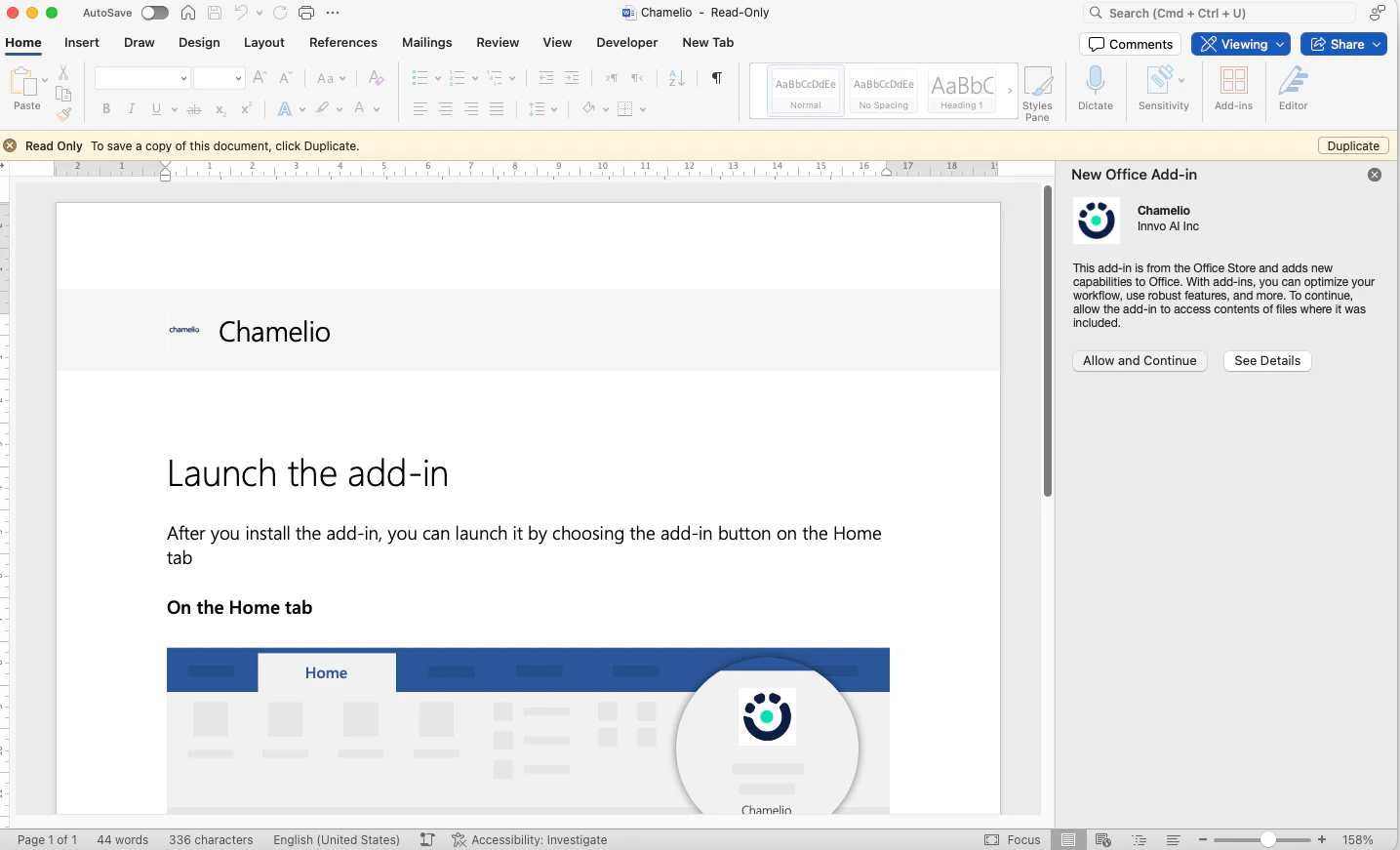Click the Duplicate button
The height and width of the screenshot is (850, 1400).
tap(1353, 146)
